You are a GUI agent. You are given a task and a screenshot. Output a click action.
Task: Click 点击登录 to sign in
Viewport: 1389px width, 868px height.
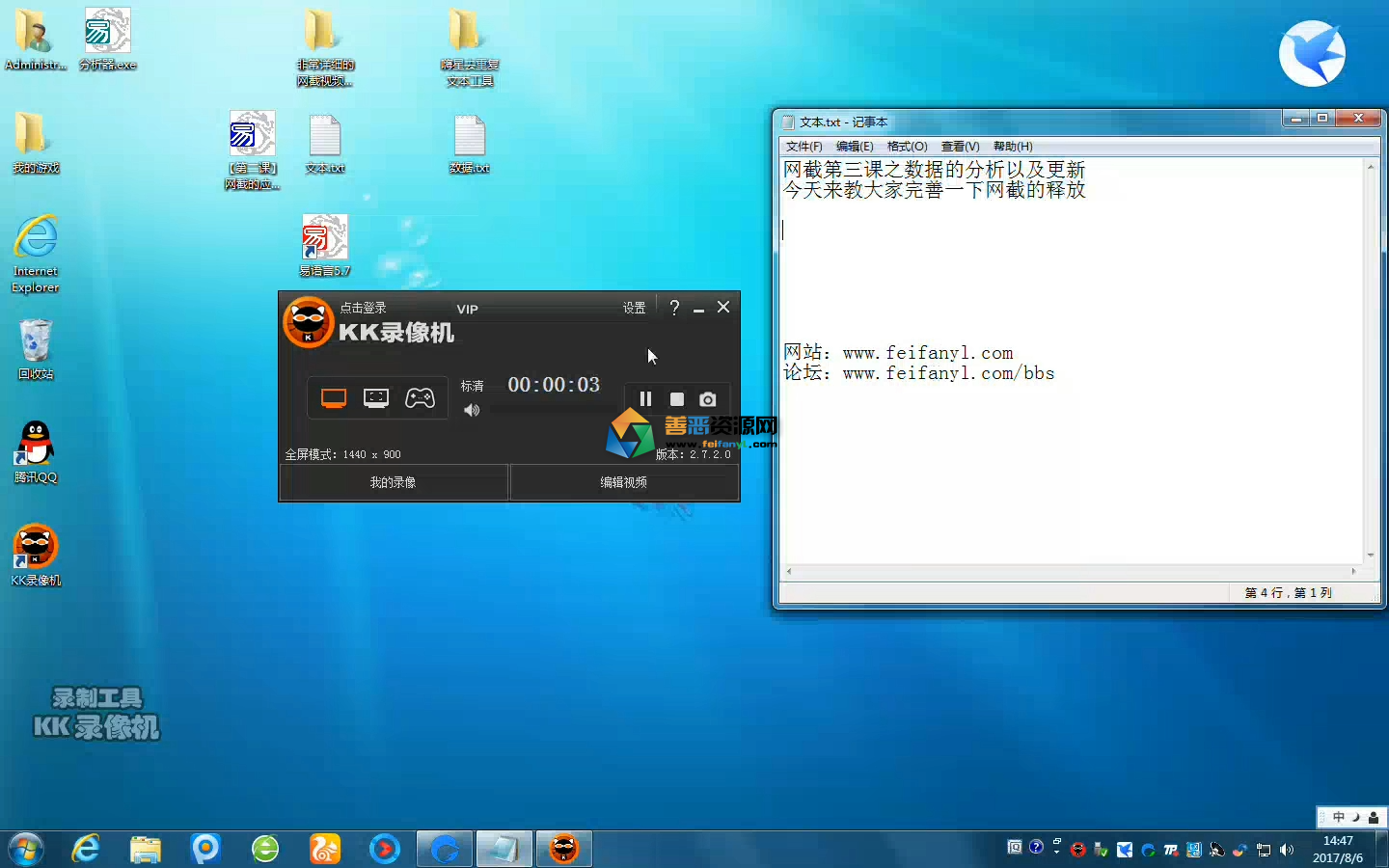363,308
